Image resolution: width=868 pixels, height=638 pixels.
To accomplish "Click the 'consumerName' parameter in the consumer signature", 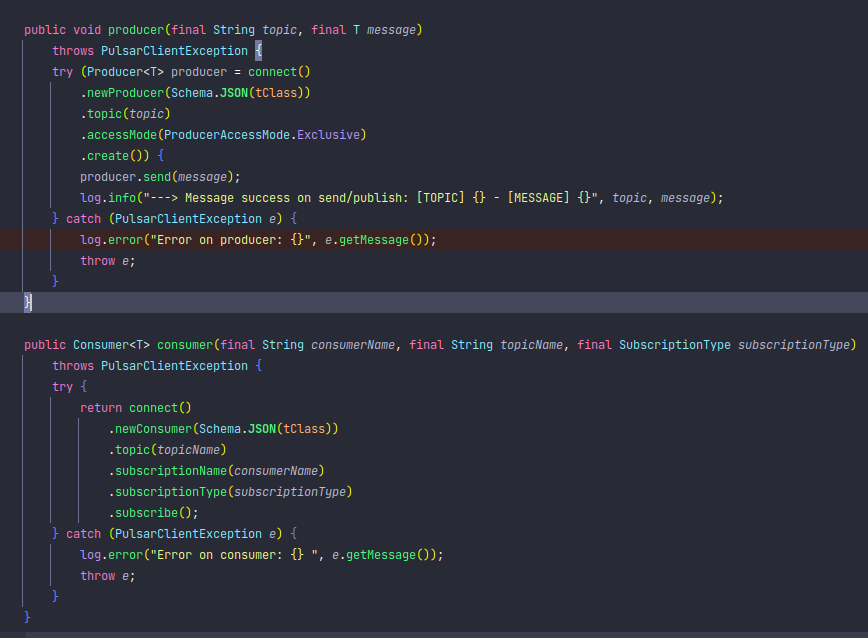I will 353,345.
